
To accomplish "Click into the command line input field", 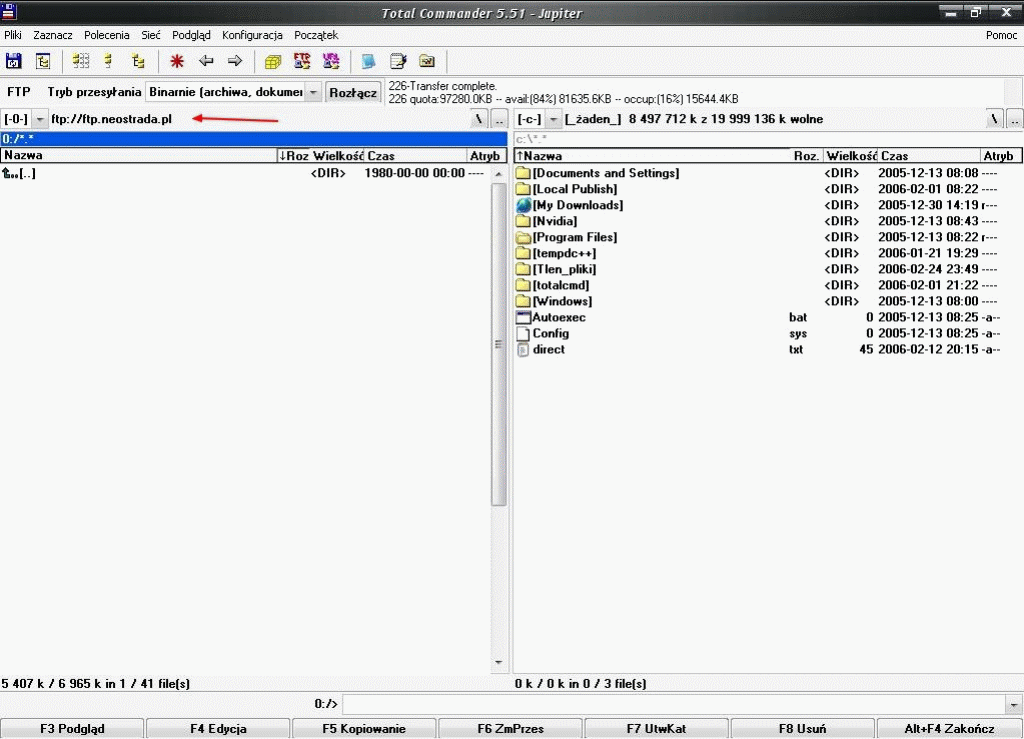I will 675,704.
